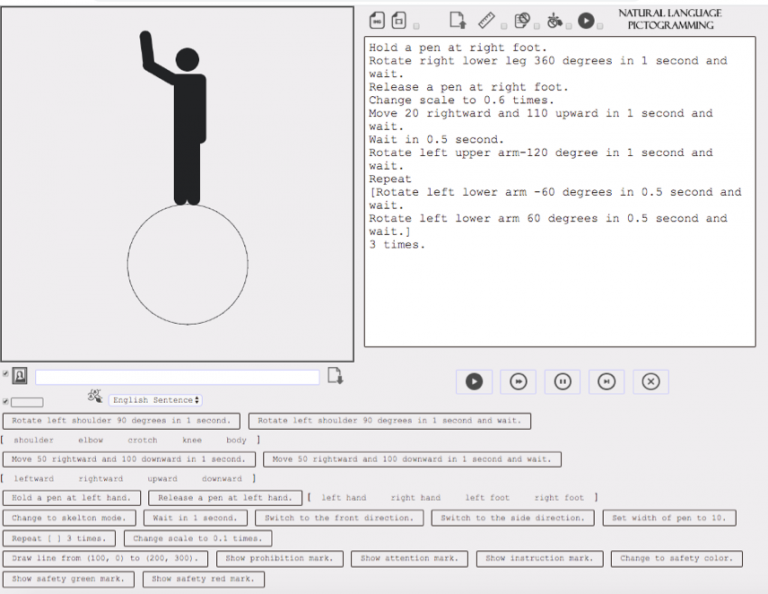Click 'Switch to the side direction.' button
This screenshot has height=594, width=768.
(513, 518)
